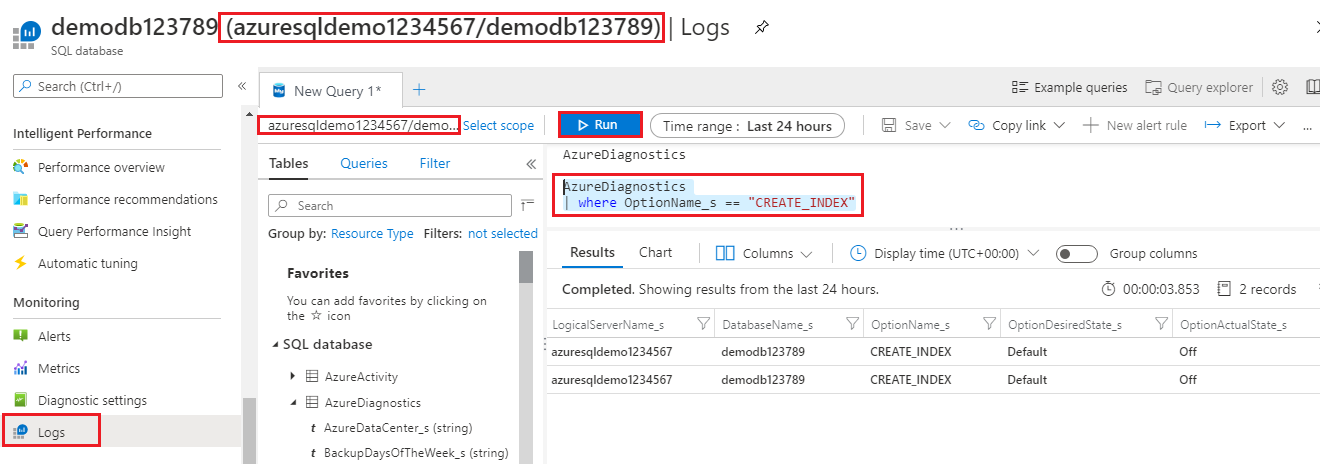Filter the LogicalServerName_s column

702,324
